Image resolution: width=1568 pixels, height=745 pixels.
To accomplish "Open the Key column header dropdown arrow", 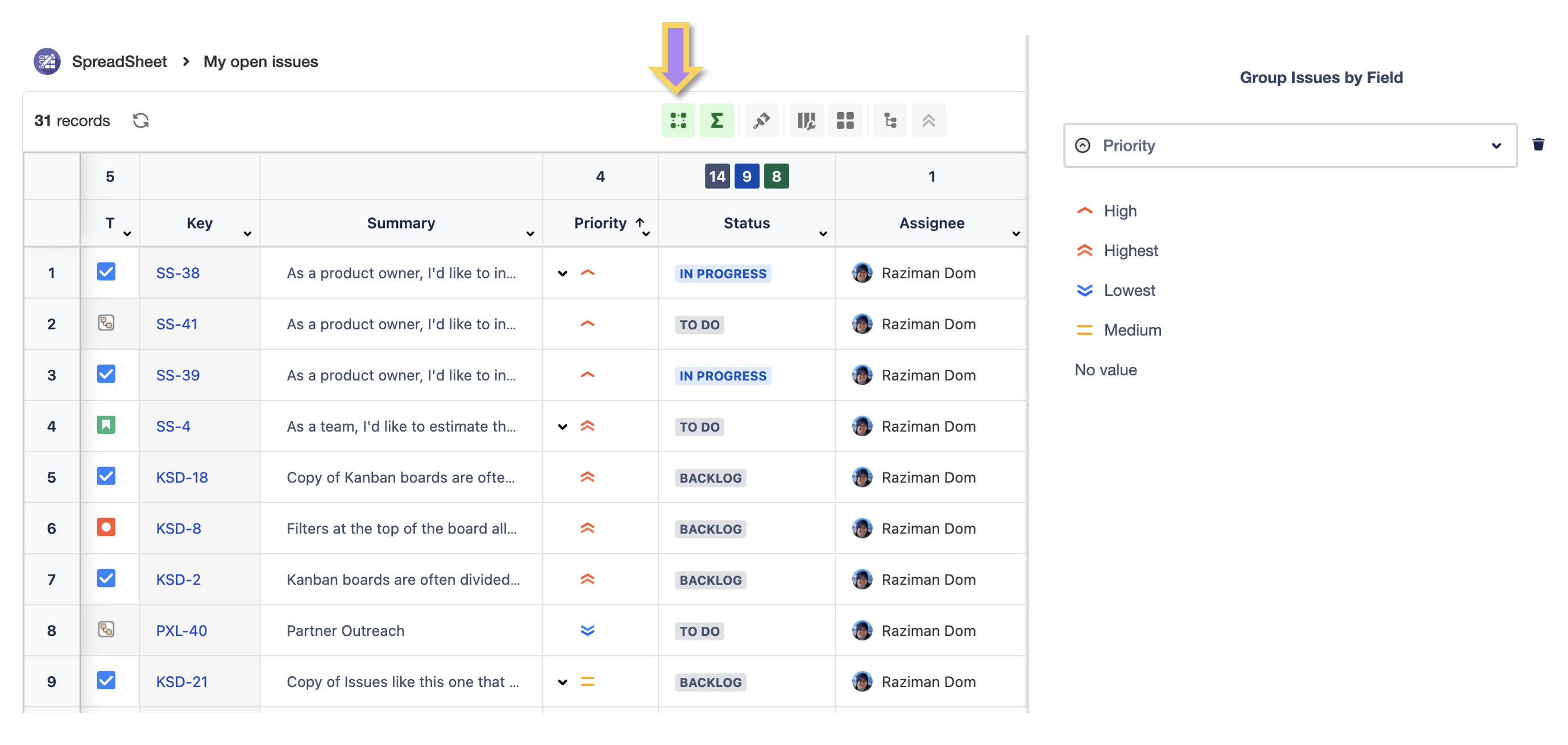I will (247, 234).
